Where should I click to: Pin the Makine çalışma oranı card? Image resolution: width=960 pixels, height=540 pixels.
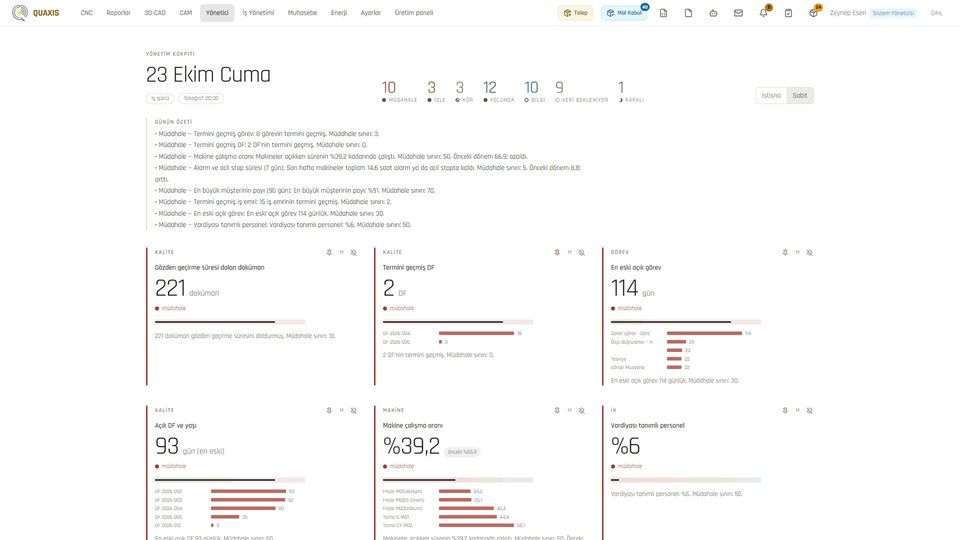(557, 410)
